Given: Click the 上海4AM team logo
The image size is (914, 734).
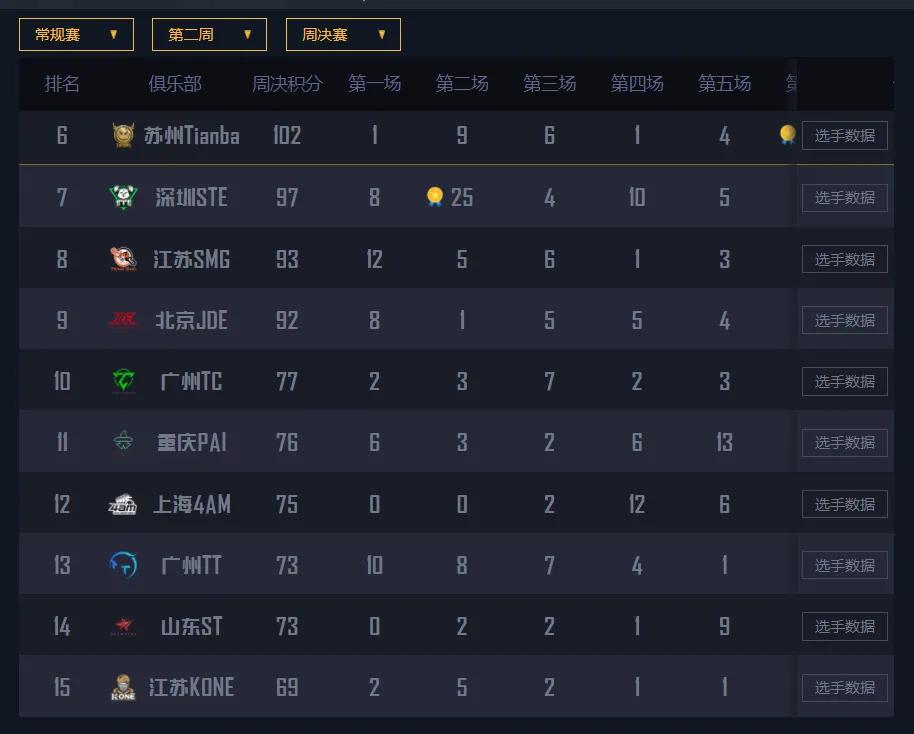Looking at the screenshot, I should coord(123,504).
